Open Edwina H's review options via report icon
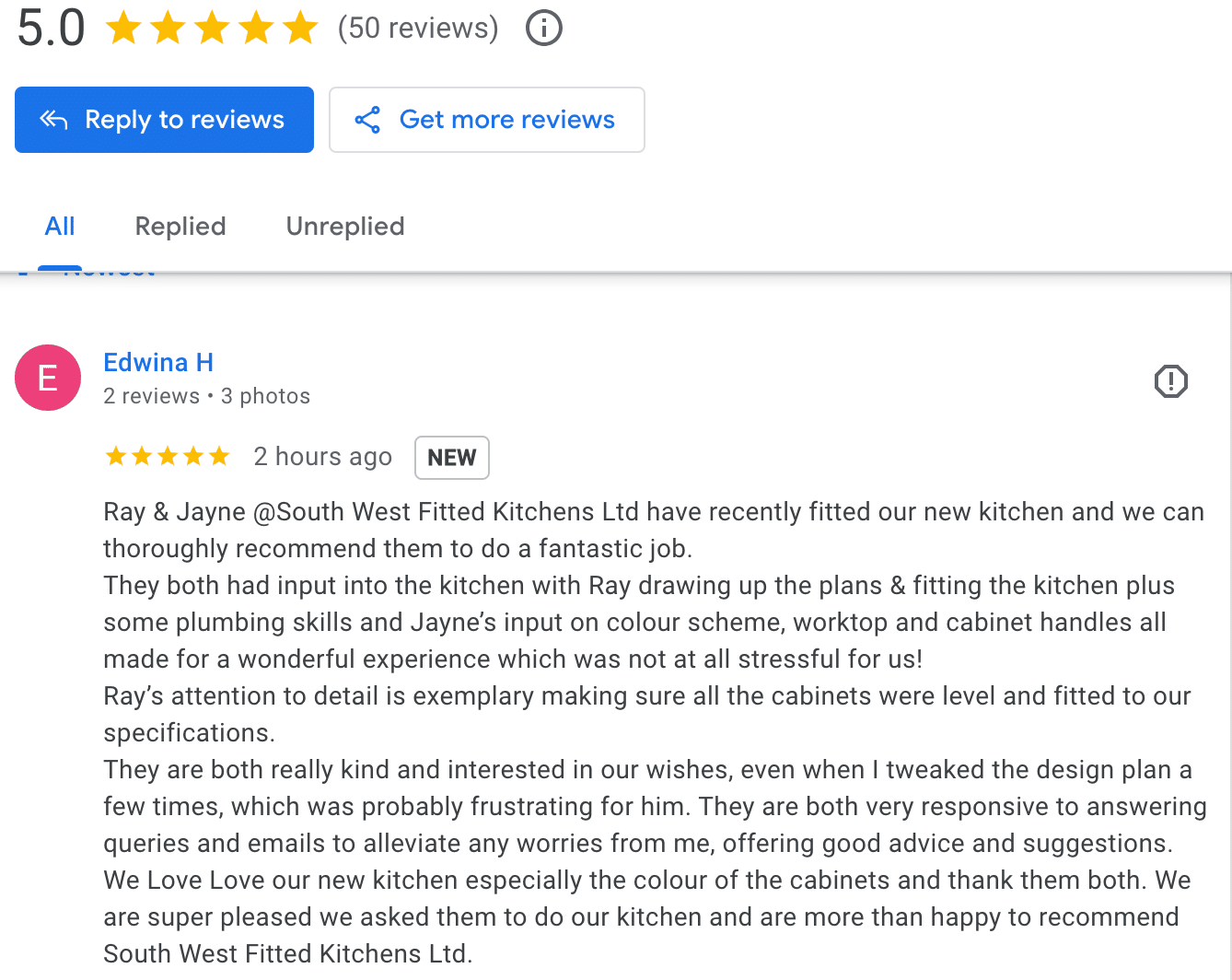The width and height of the screenshot is (1232, 980). [x=1170, y=380]
